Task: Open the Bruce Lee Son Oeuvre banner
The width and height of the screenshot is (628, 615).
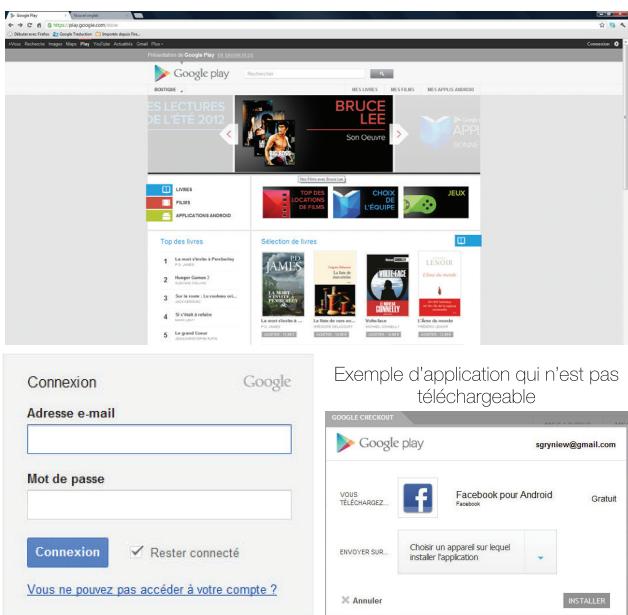Action: [314, 134]
